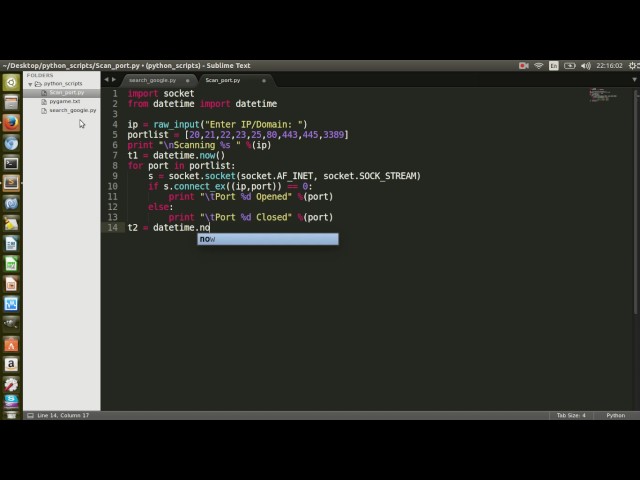Select the Scan_port.py tab
This screenshot has height=480, width=640.
(x=223, y=80)
